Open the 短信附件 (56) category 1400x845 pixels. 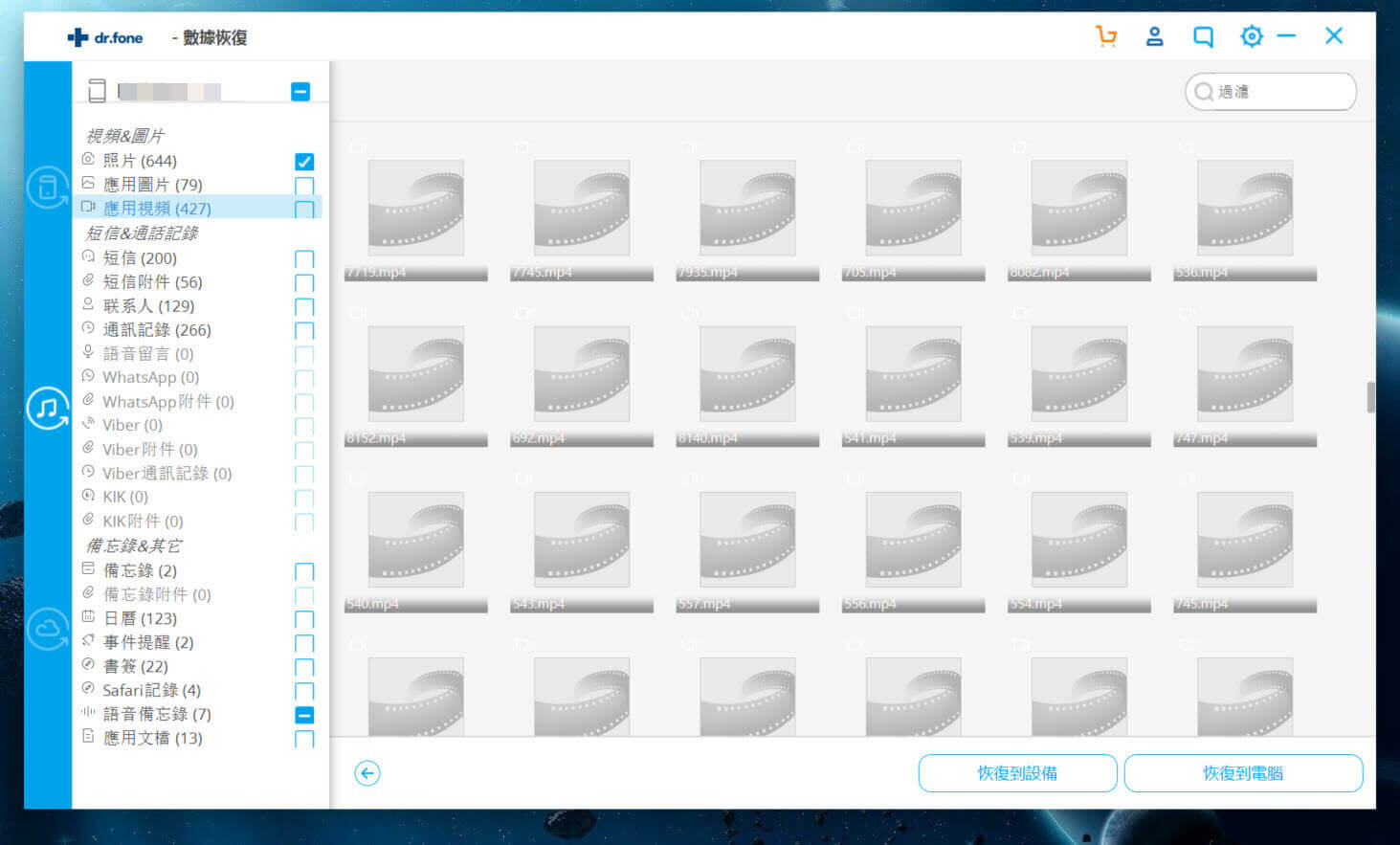tap(152, 282)
